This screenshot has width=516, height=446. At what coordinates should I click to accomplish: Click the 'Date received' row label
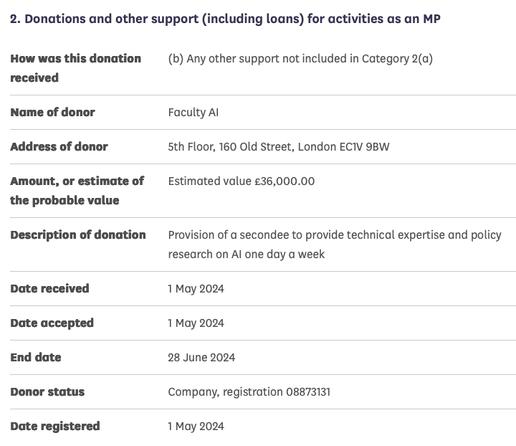click(x=50, y=289)
